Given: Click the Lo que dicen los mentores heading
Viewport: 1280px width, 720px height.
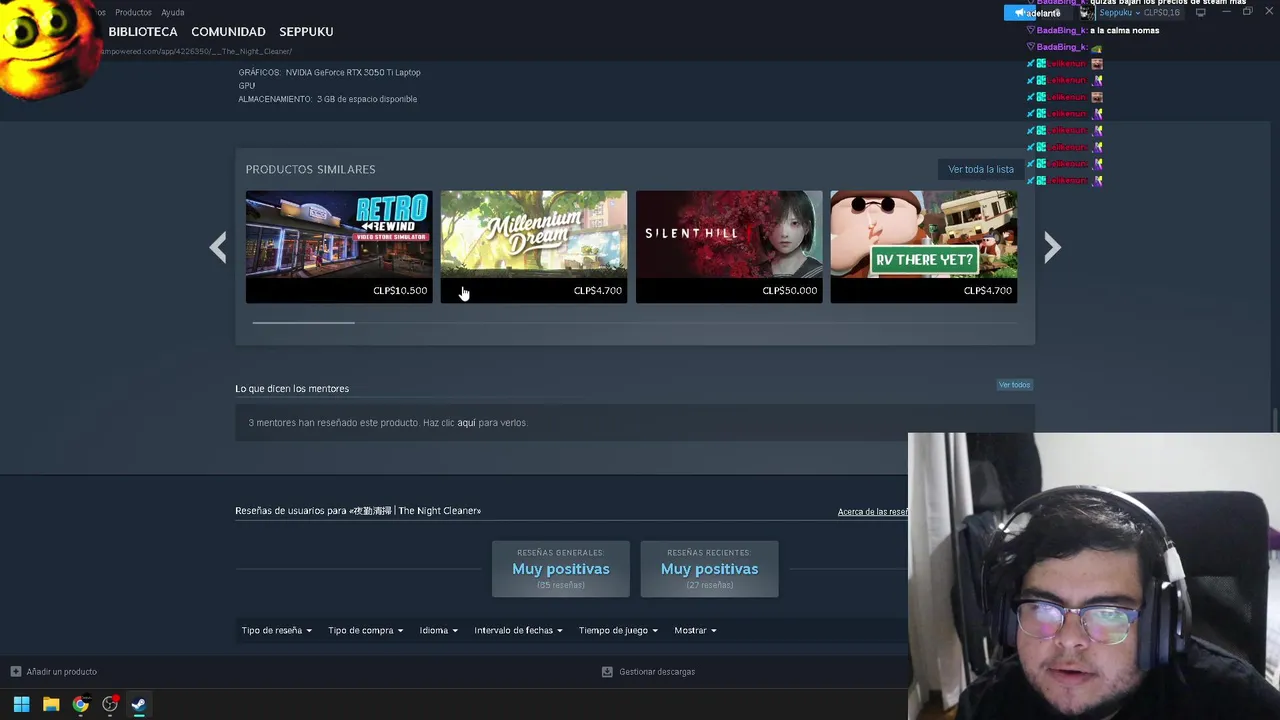Looking at the screenshot, I should (292, 389).
